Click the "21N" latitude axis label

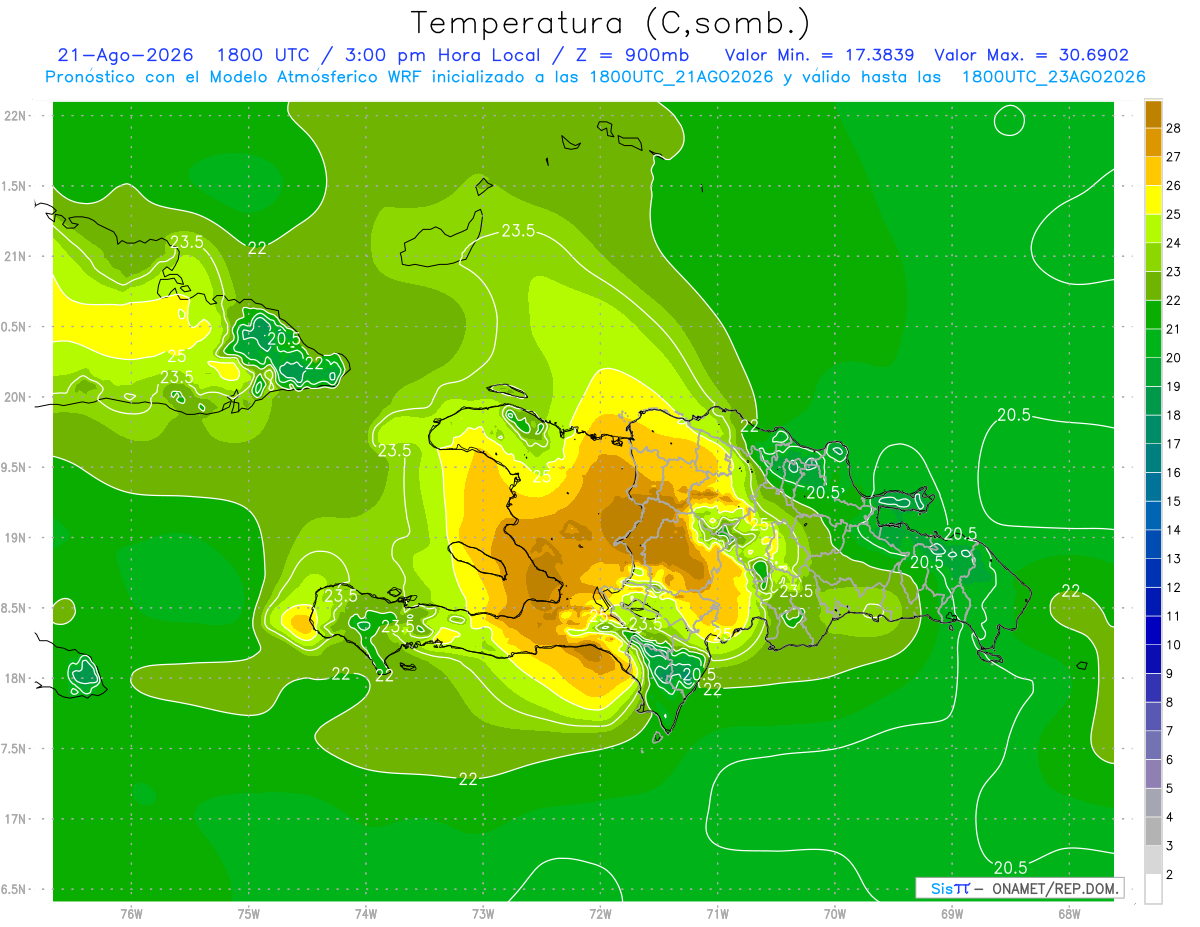pyautogui.click(x=16, y=257)
